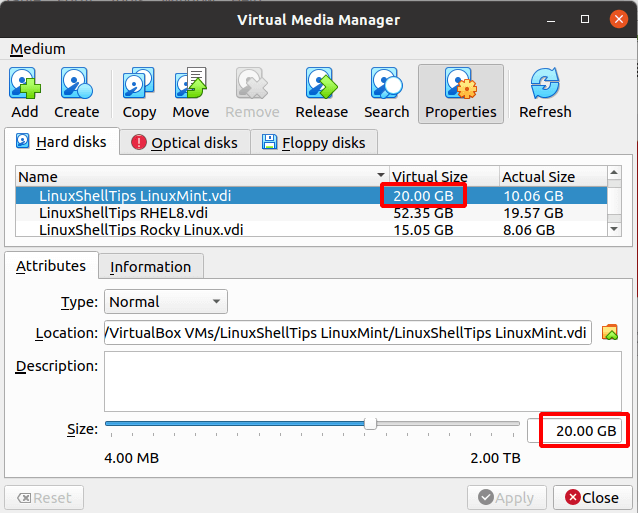The width and height of the screenshot is (638, 513).
Task: Toggle the Properties toolbar button
Action: pyautogui.click(x=461, y=94)
